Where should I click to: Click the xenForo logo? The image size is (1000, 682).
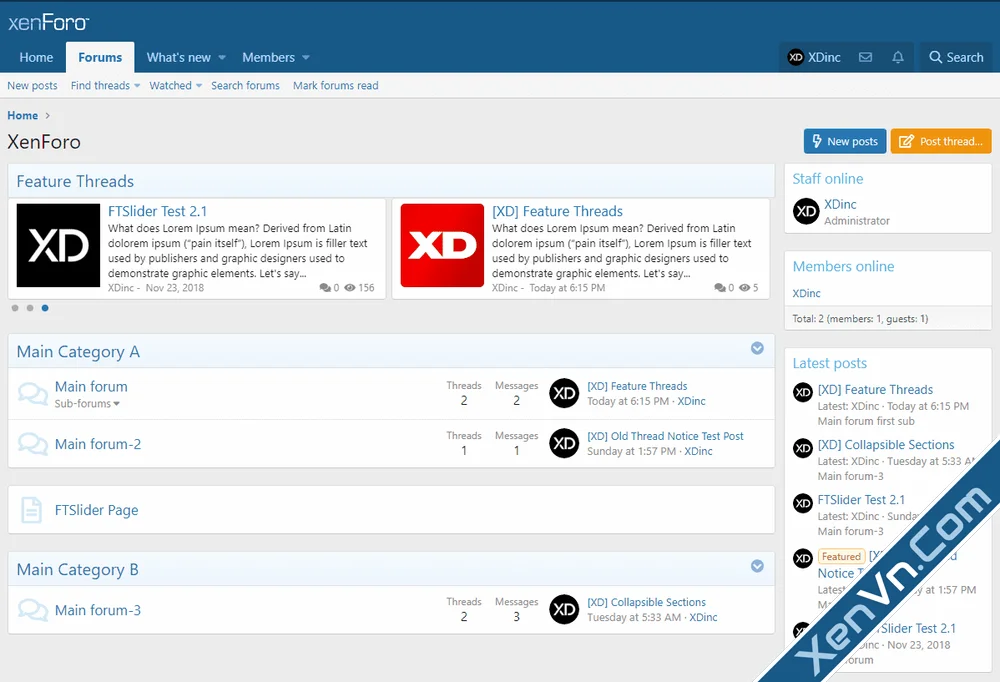point(48,22)
